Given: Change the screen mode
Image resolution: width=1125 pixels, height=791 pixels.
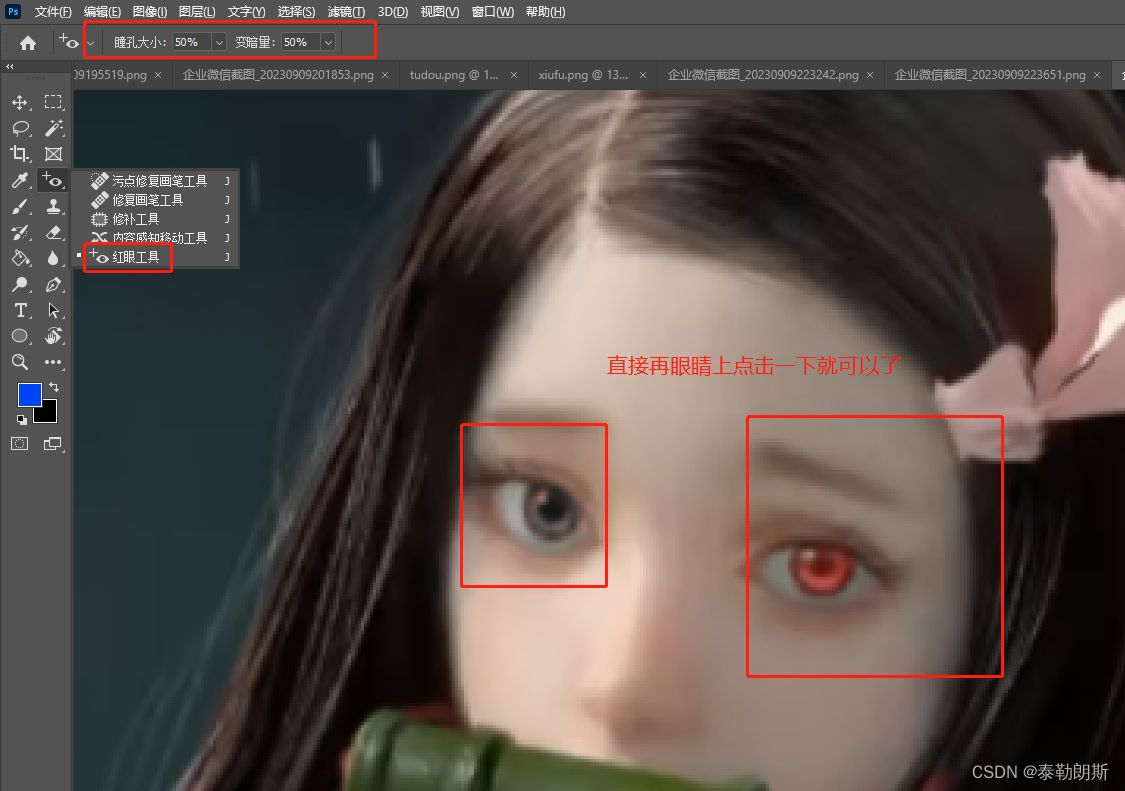Looking at the screenshot, I should point(53,444).
